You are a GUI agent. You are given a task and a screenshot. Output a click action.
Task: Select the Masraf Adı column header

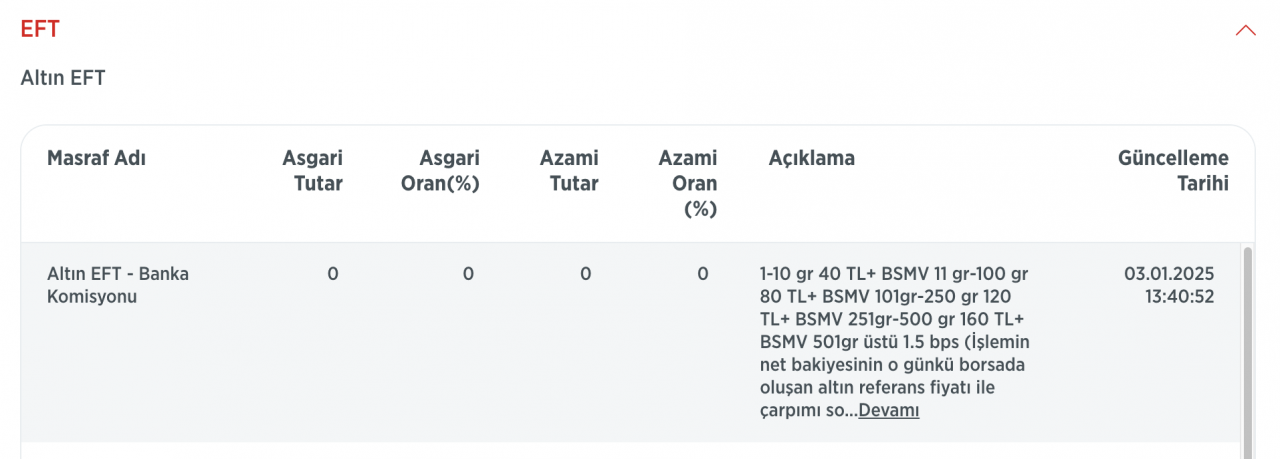pyautogui.click(x=96, y=158)
